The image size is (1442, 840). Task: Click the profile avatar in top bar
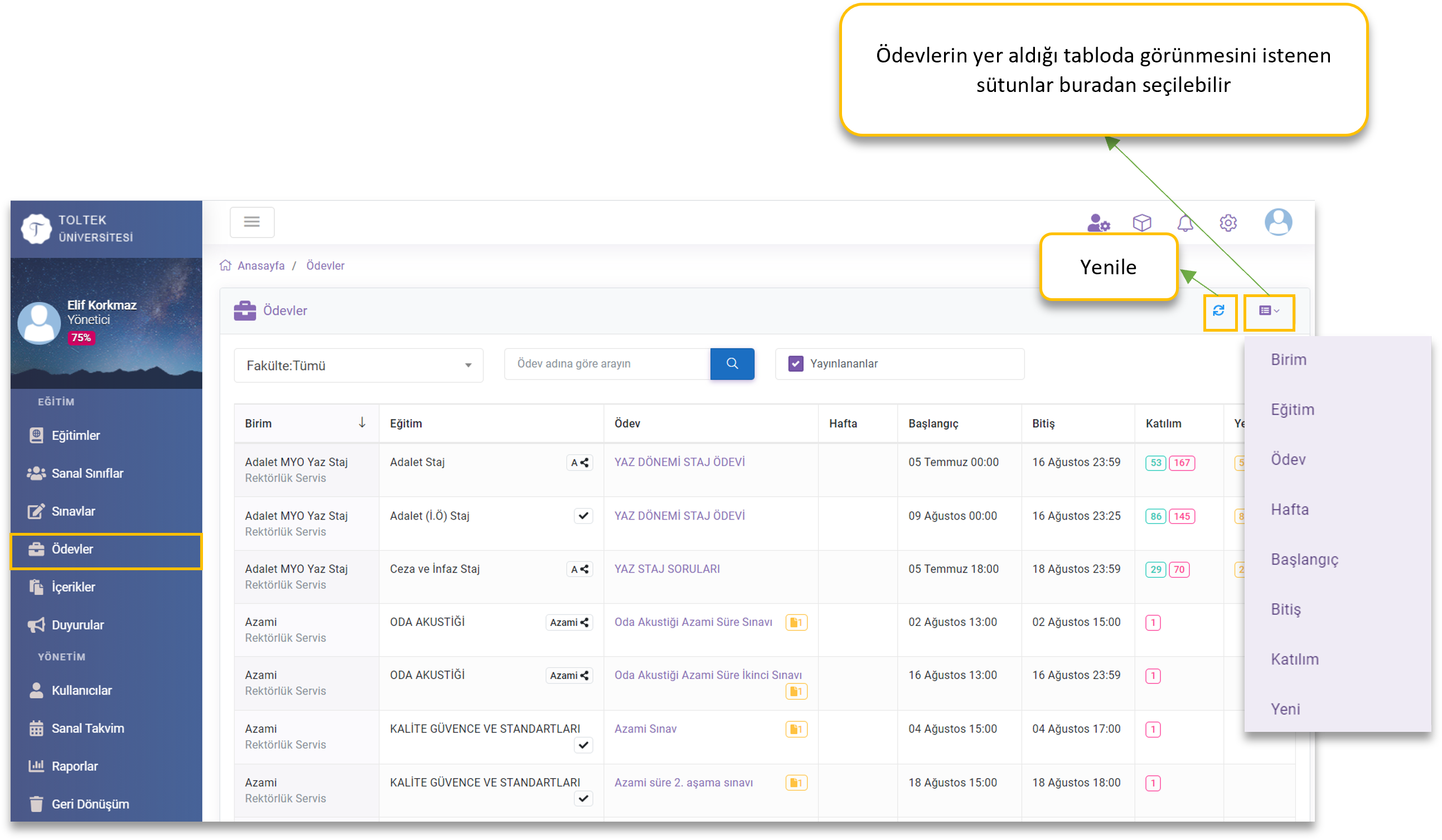1278,222
